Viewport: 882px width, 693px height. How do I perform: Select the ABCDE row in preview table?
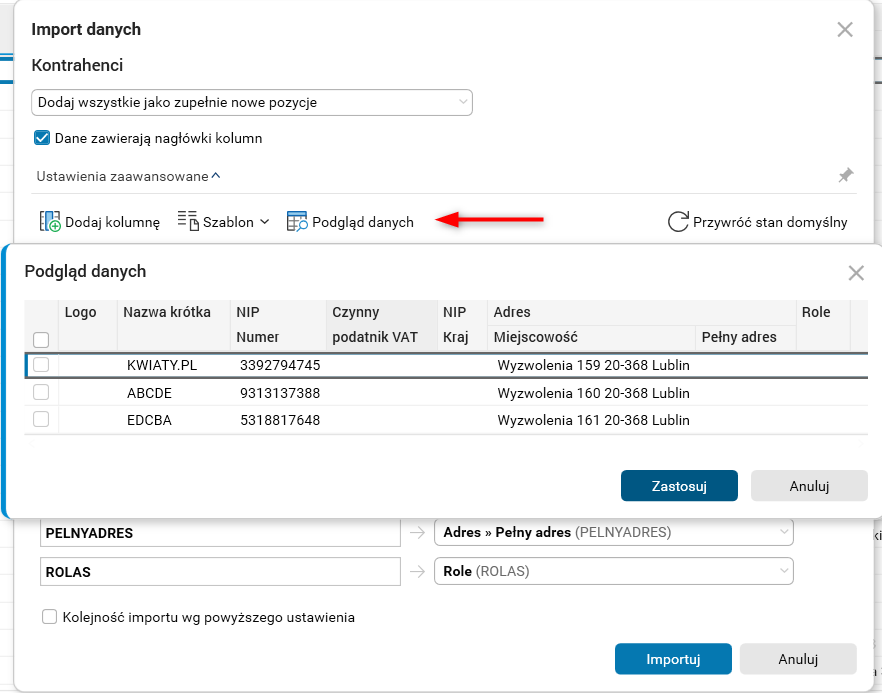(x=150, y=393)
